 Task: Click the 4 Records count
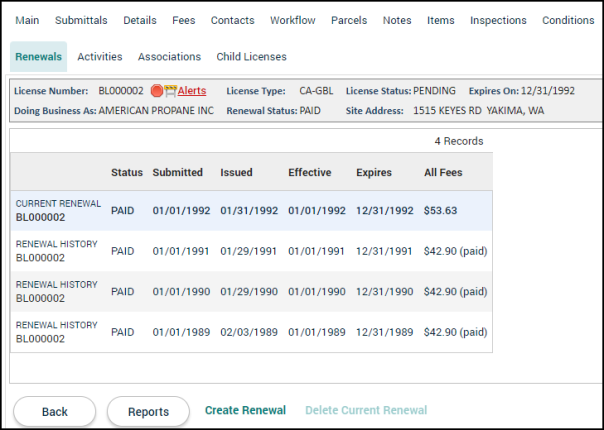click(x=459, y=141)
